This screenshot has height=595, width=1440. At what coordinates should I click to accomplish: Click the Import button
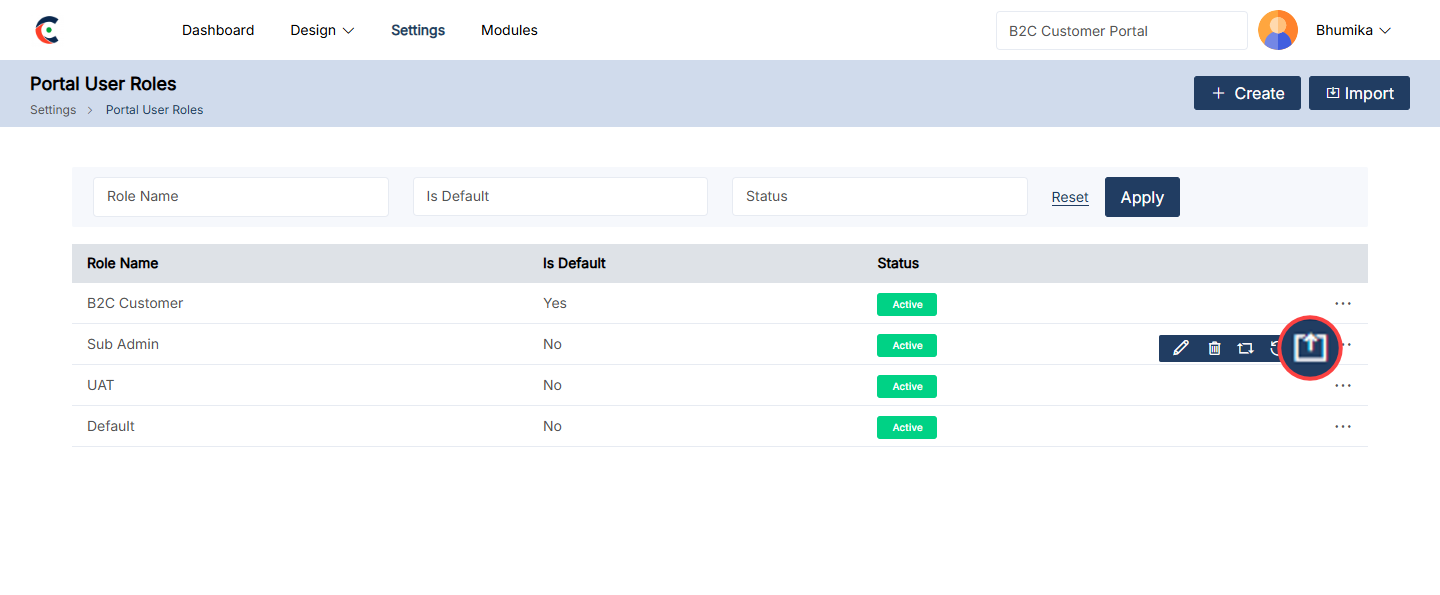click(x=1359, y=93)
